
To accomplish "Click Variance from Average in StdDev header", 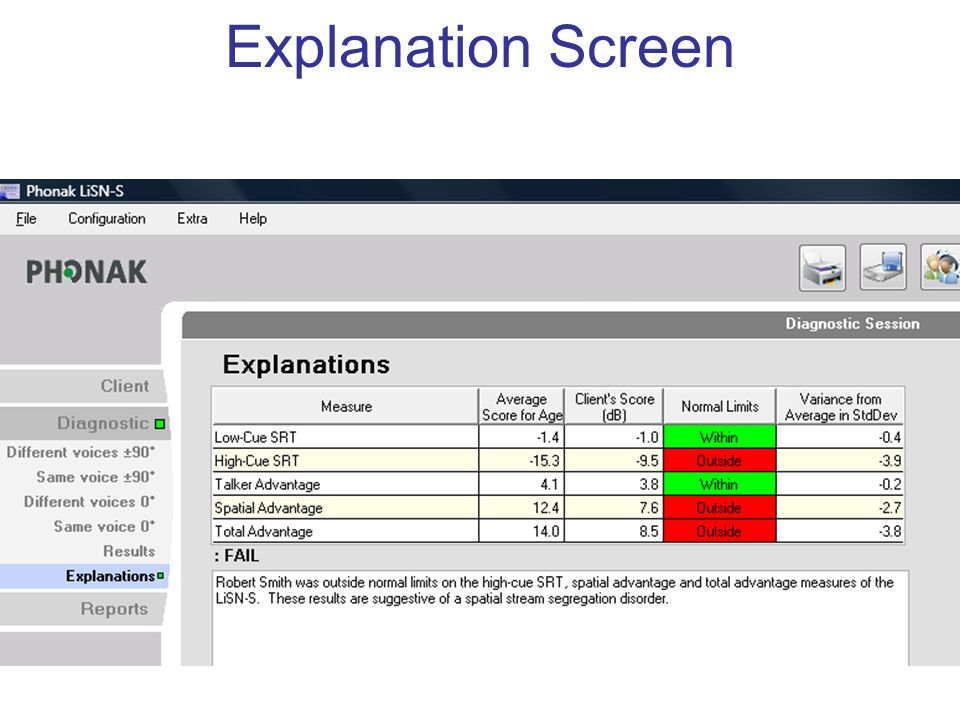I will coord(841,407).
